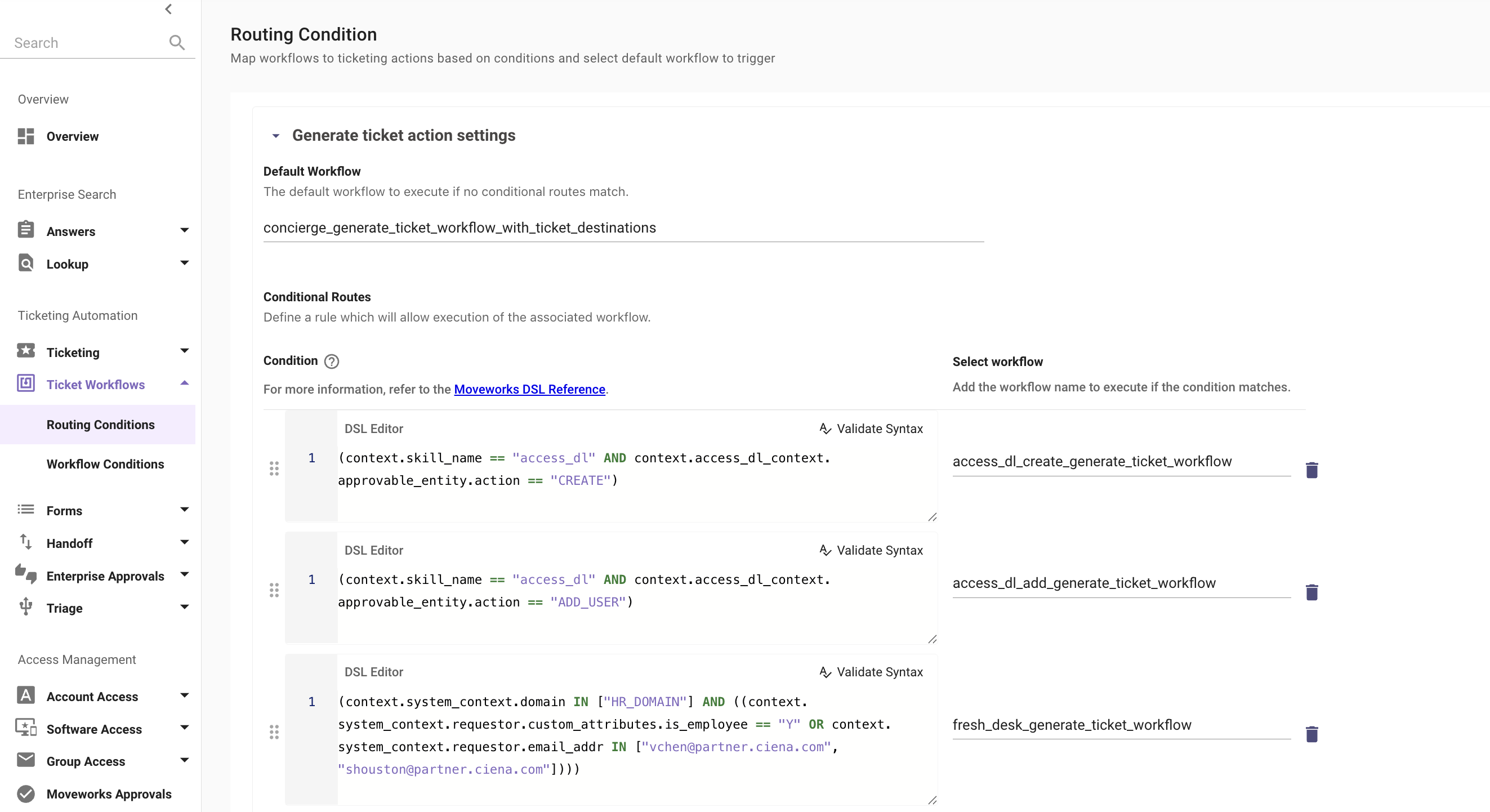Expand the Ticketing section
This screenshot has width=1490, height=812.
(x=185, y=351)
